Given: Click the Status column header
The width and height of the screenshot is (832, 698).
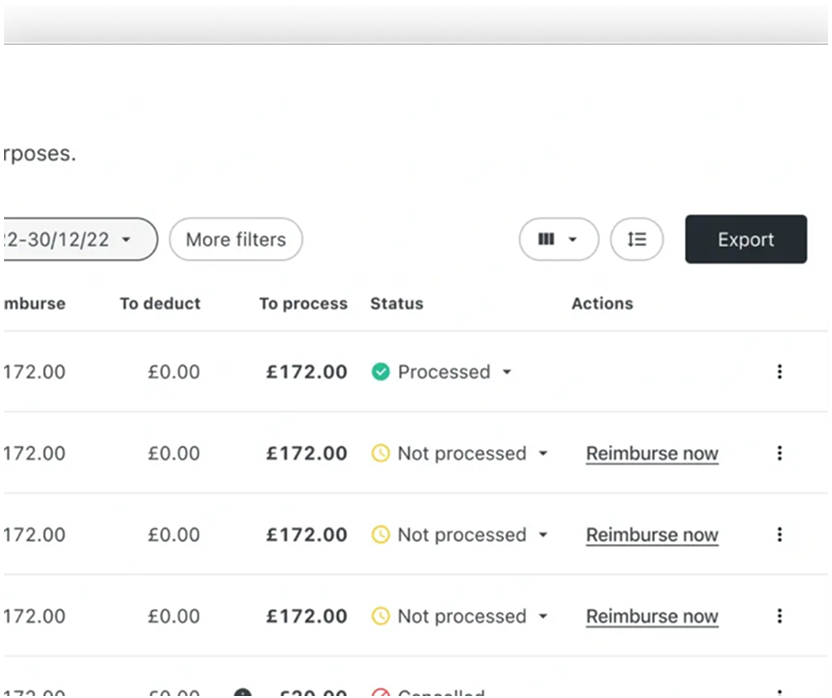Looking at the screenshot, I should click(397, 304).
